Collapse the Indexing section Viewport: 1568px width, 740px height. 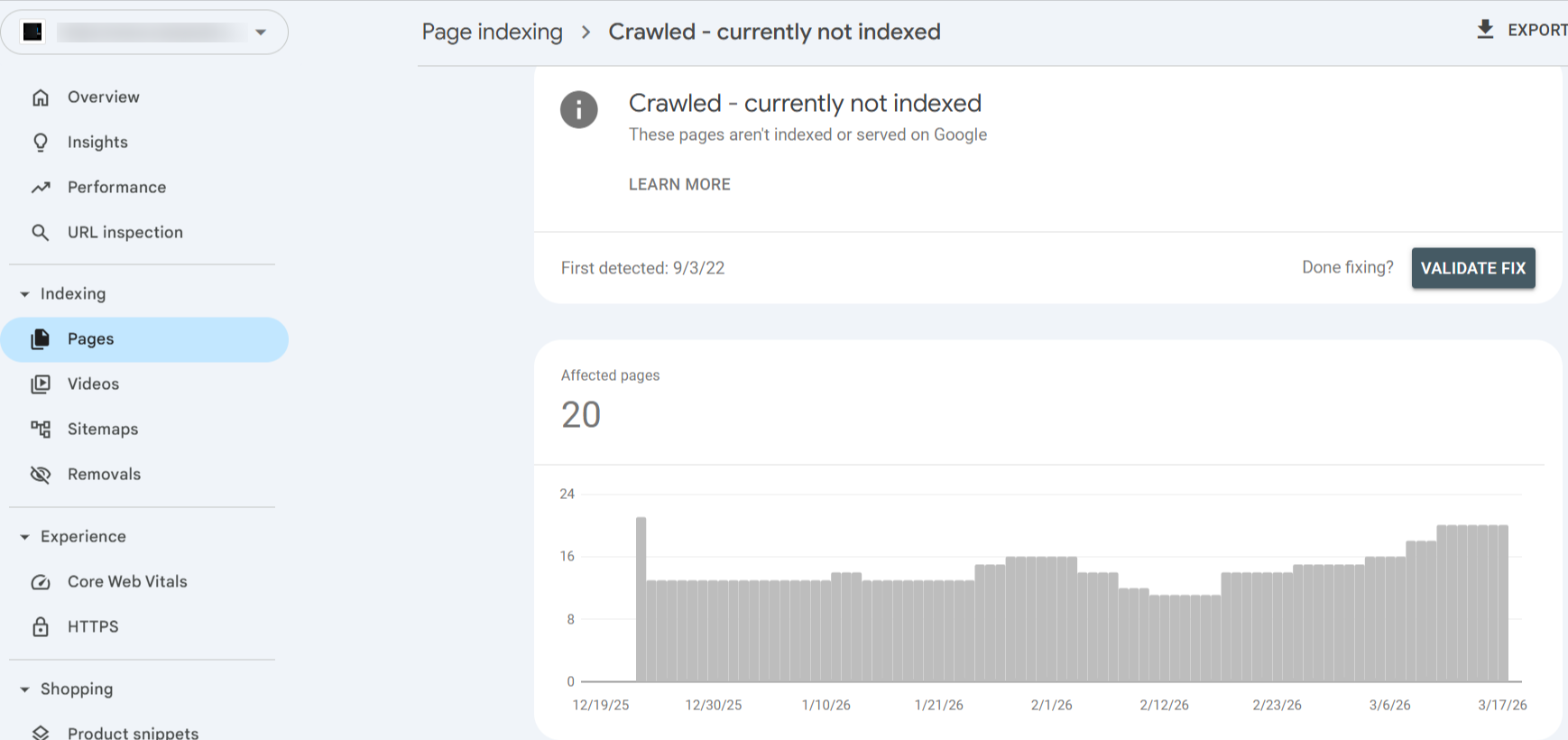click(25, 294)
